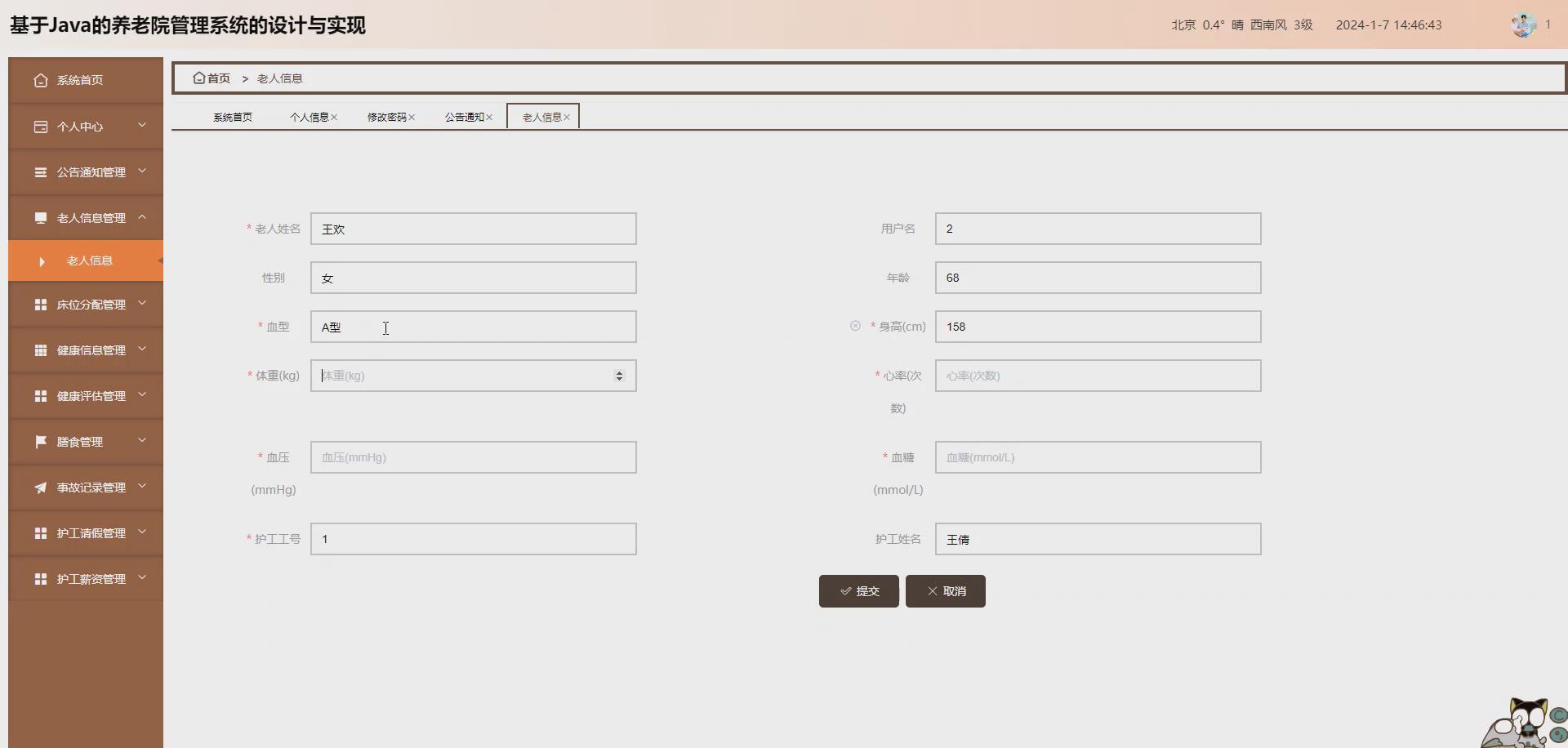
Task: Expand the 床位分配管理 chevron
Action: click(142, 303)
